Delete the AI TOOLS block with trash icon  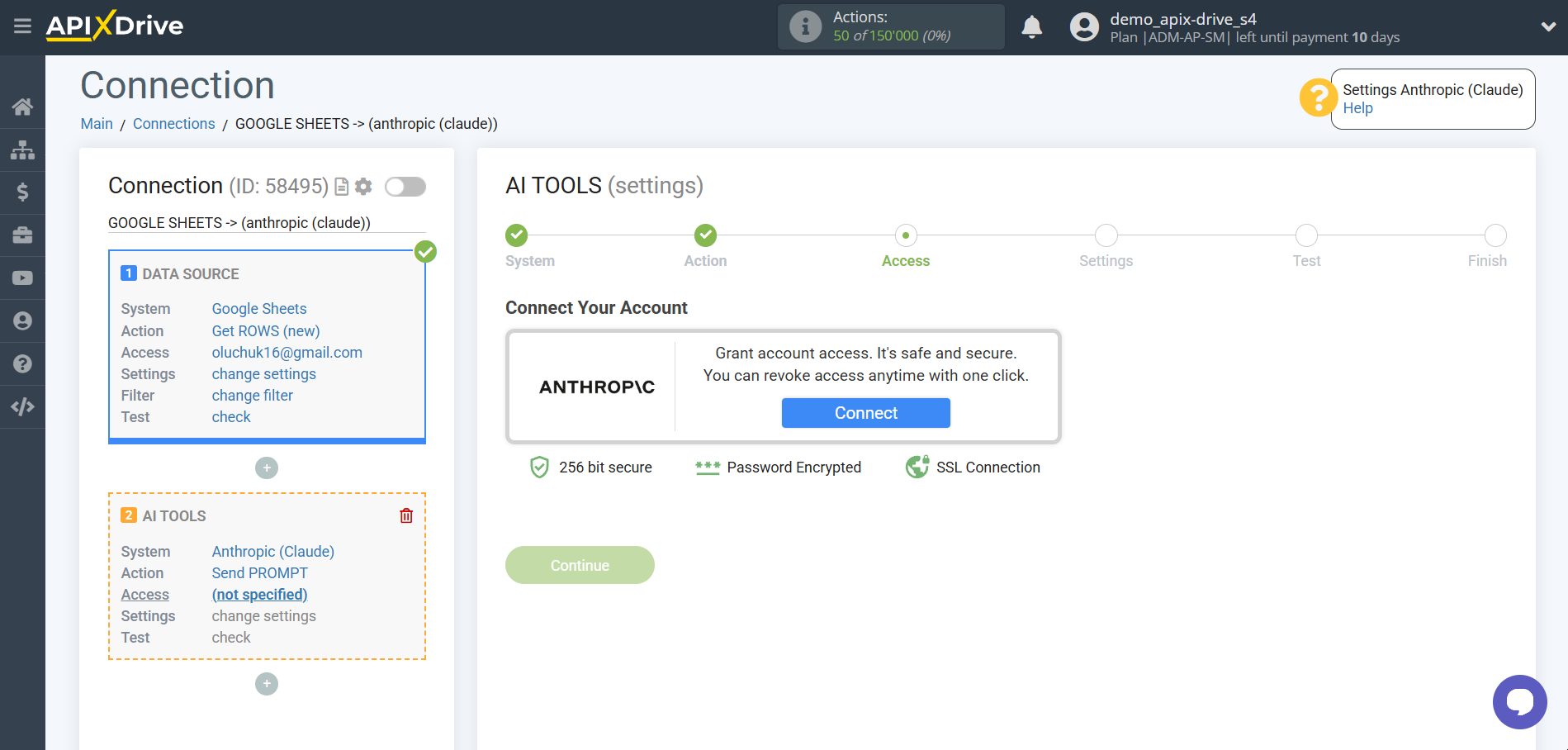coord(406,515)
